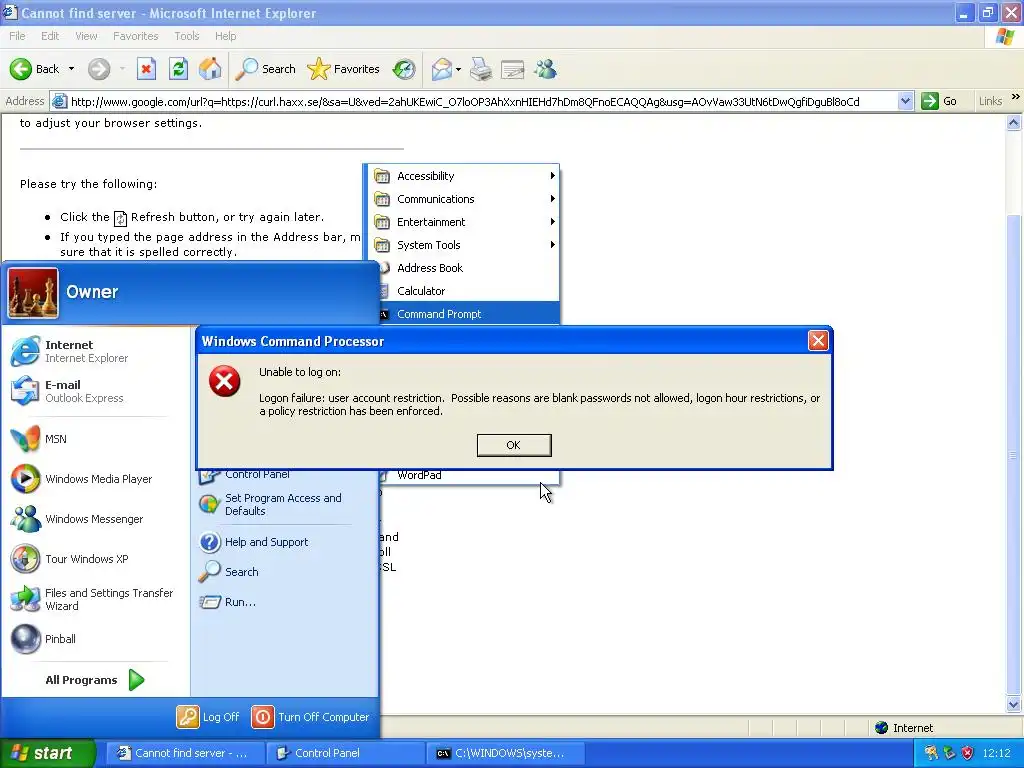The height and width of the screenshot is (768, 1024).
Task: Click the security shield tray icon
Action: pos(968,753)
